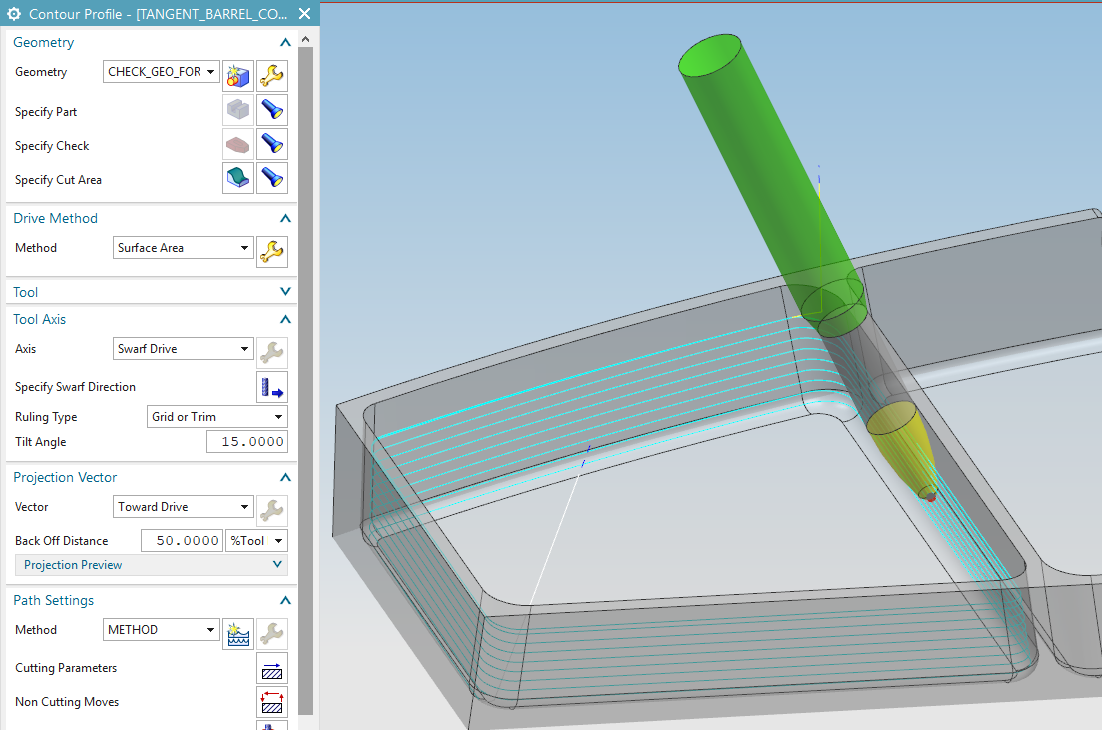1102x730 pixels.
Task: Click the Display Part flashlight icon
Action: tap(271, 110)
